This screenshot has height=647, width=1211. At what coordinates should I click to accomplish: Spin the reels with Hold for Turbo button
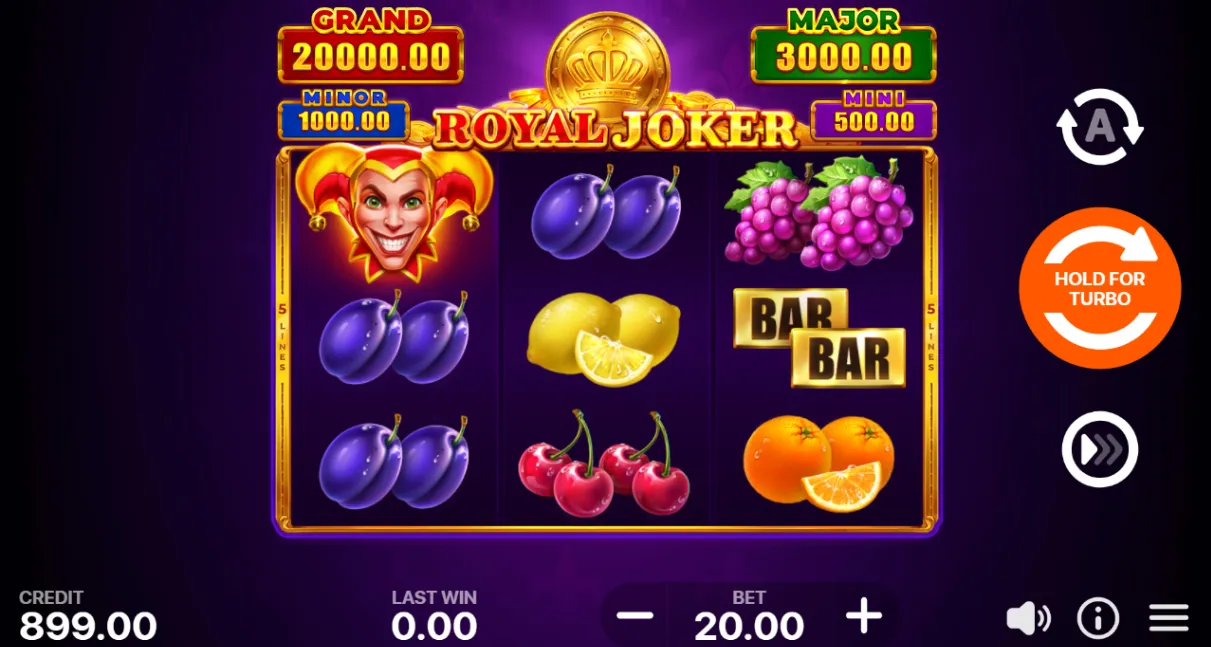click(x=1100, y=288)
